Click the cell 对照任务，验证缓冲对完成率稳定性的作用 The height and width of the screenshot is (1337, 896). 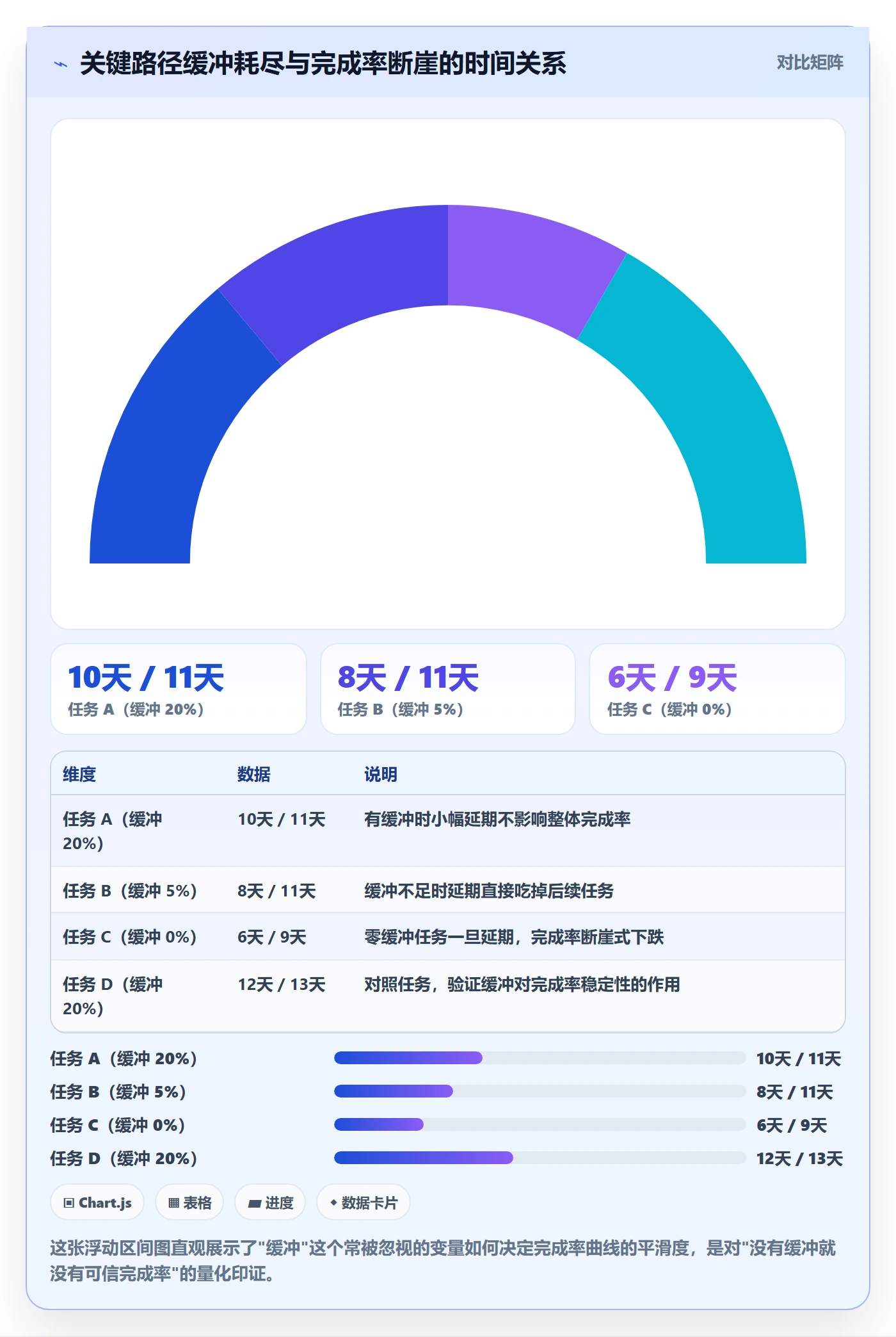point(522,984)
